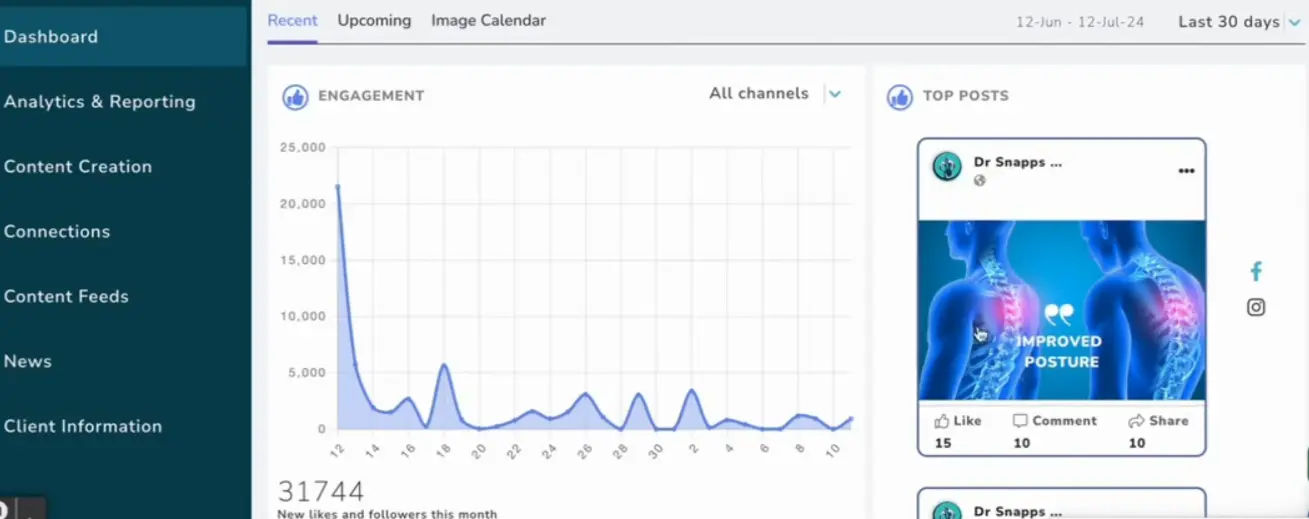This screenshot has width=1309, height=519.
Task: Go to Analytics & Reporting
Action: 100,102
